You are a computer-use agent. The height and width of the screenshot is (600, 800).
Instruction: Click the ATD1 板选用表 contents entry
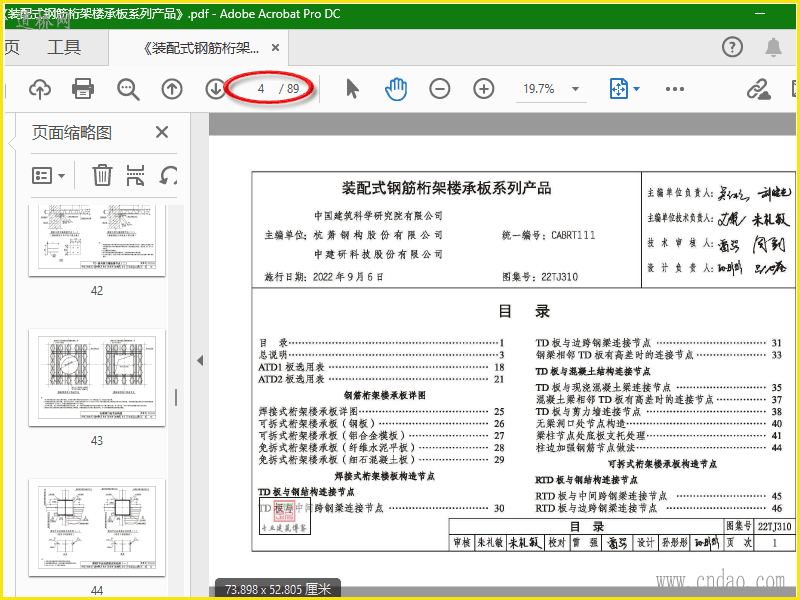click(x=381, y=367)
